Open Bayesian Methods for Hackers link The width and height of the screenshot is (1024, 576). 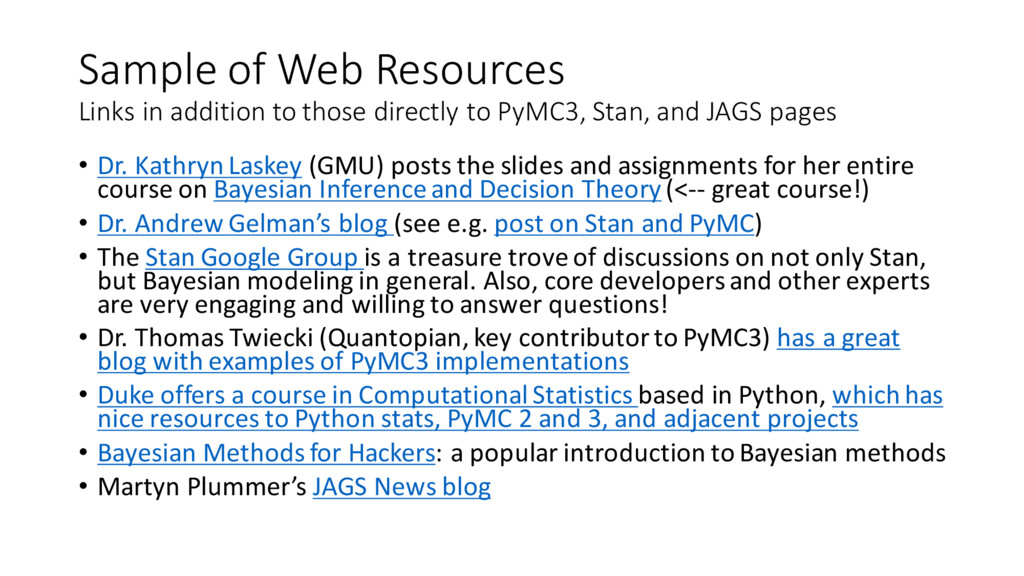tap(266, 453)
